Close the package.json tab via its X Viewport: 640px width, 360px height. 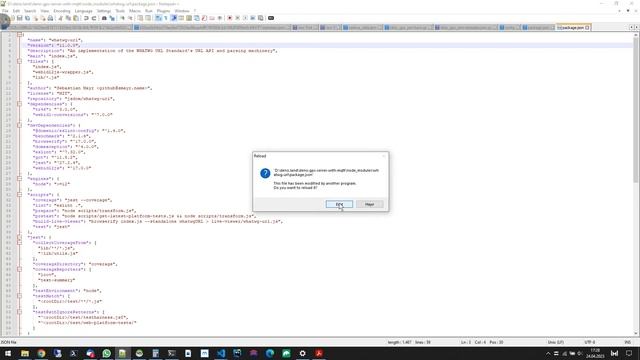point(587,27)
